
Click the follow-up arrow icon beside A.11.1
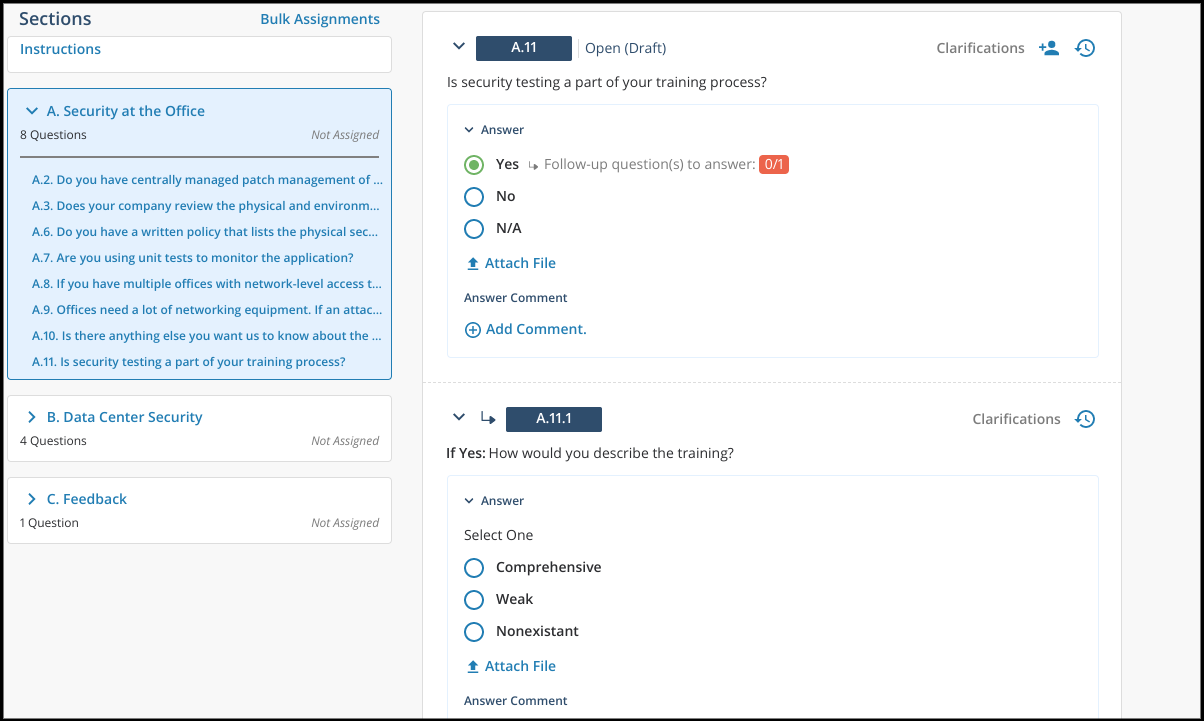tap(488, 418)
